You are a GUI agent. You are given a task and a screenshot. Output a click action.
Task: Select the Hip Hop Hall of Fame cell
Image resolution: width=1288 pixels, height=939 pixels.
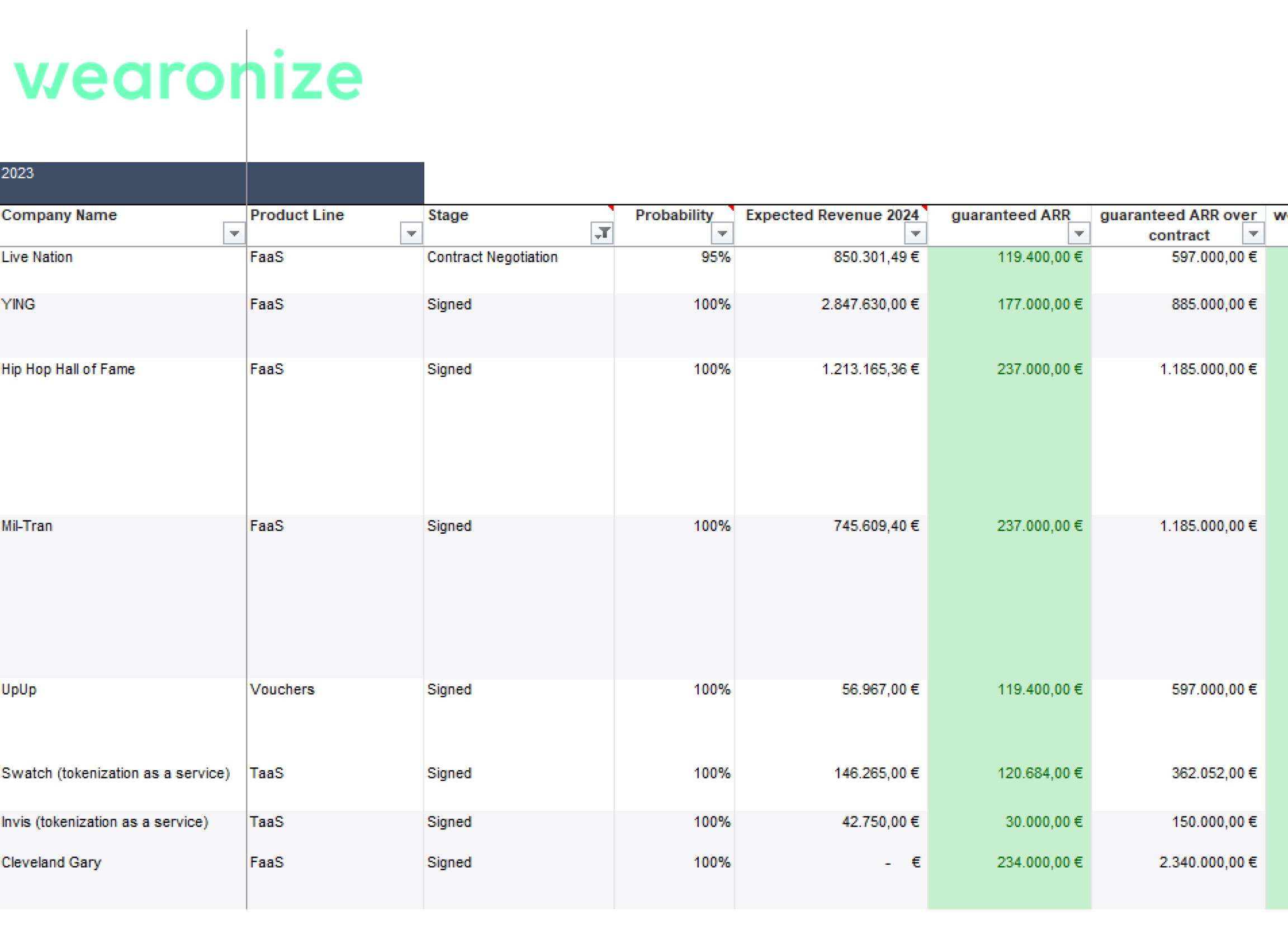point(123,437)
